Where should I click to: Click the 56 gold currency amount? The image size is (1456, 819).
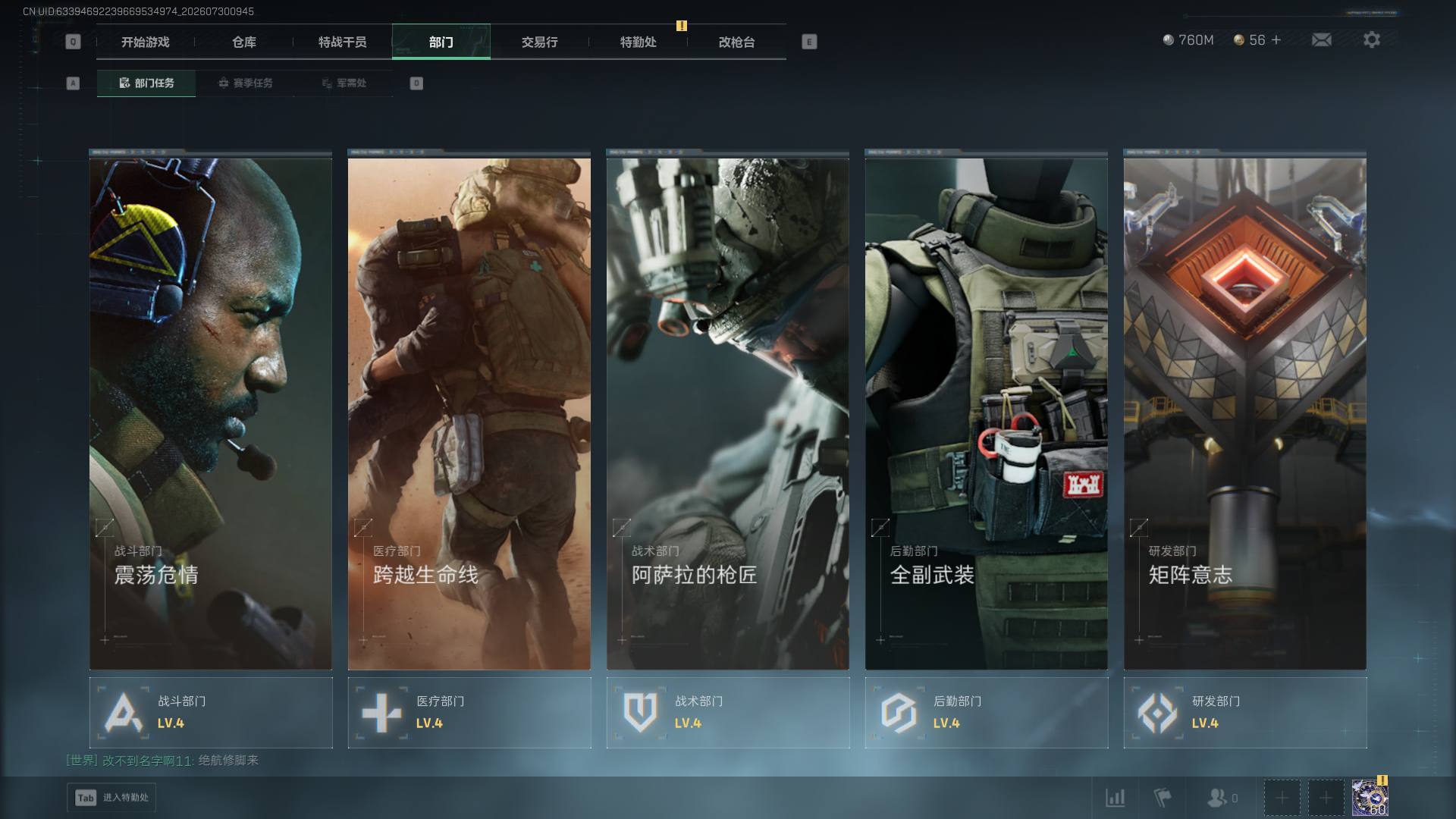pyautogui.click(x=1257, y=39)
